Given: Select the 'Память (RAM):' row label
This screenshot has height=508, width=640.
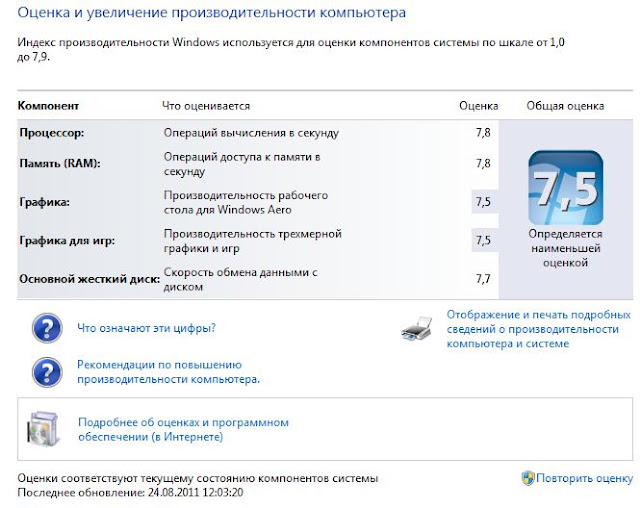Looking at the screenshot, I should coord(60,164).
